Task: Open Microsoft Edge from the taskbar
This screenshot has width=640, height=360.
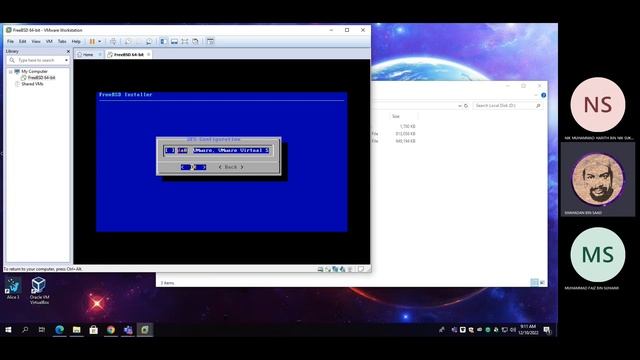Action: tap(60, 330)
